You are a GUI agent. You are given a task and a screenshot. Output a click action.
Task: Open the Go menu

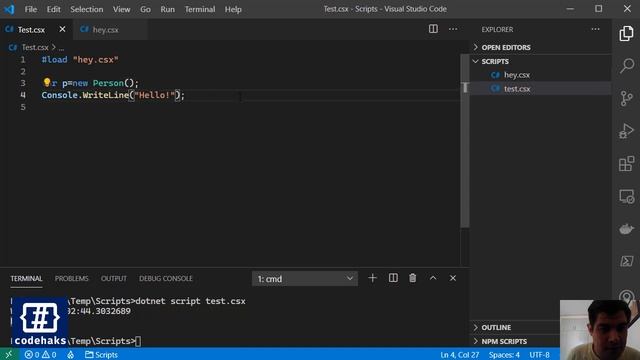pos(145,9)
